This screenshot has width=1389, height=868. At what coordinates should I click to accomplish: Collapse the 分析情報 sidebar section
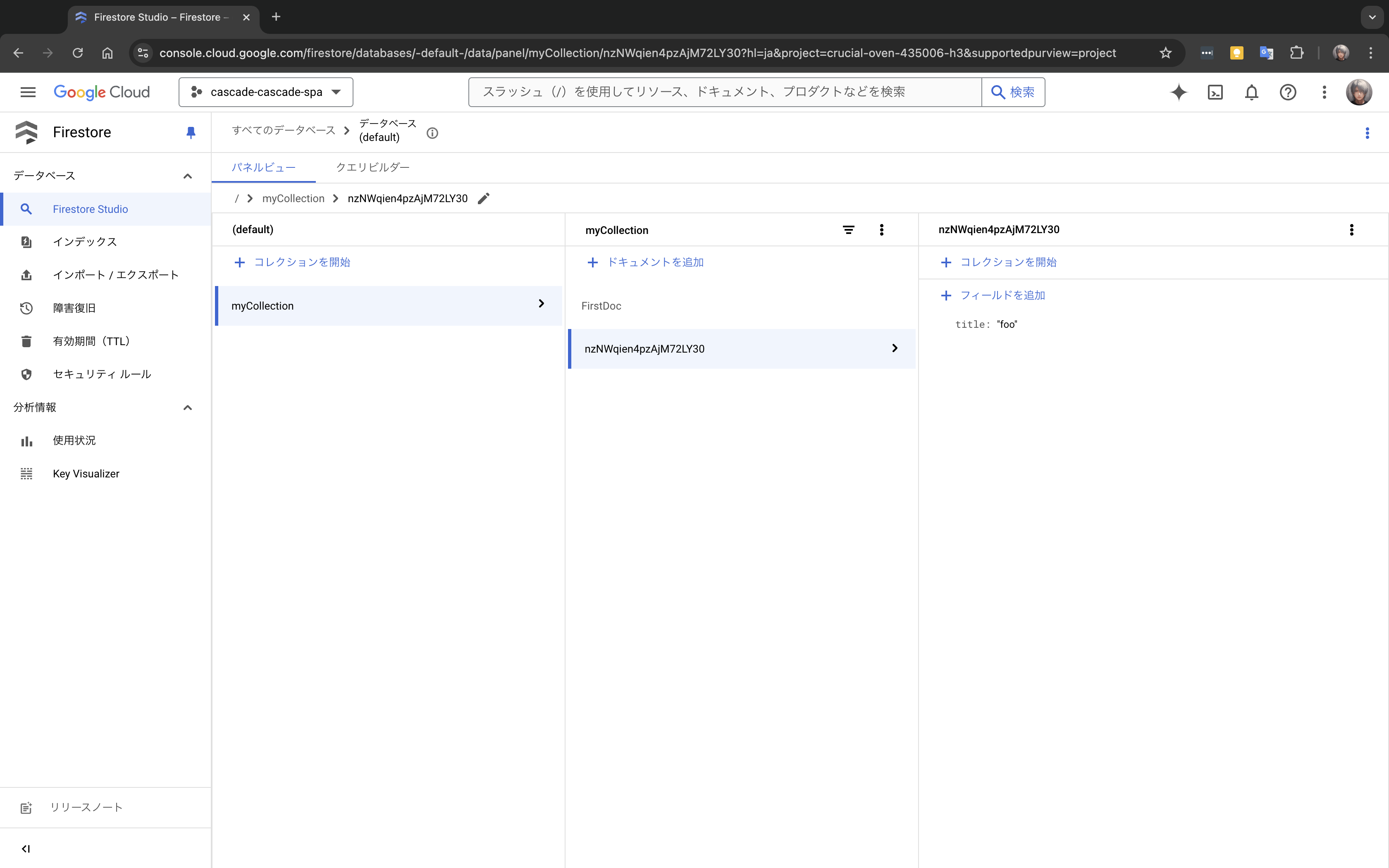pos(187,408)
